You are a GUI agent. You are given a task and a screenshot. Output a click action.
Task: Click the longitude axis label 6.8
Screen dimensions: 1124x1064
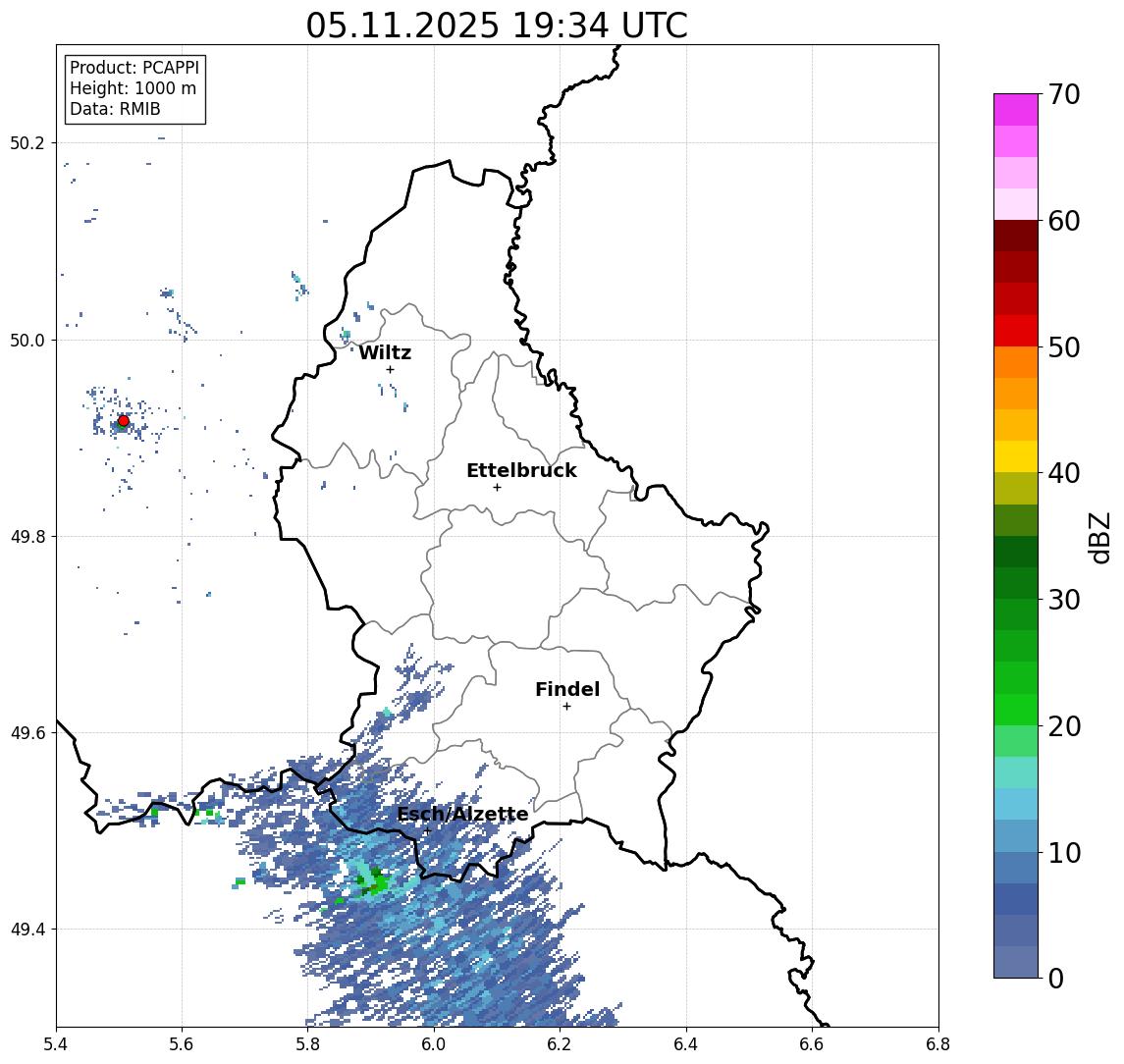point(938,1044)
